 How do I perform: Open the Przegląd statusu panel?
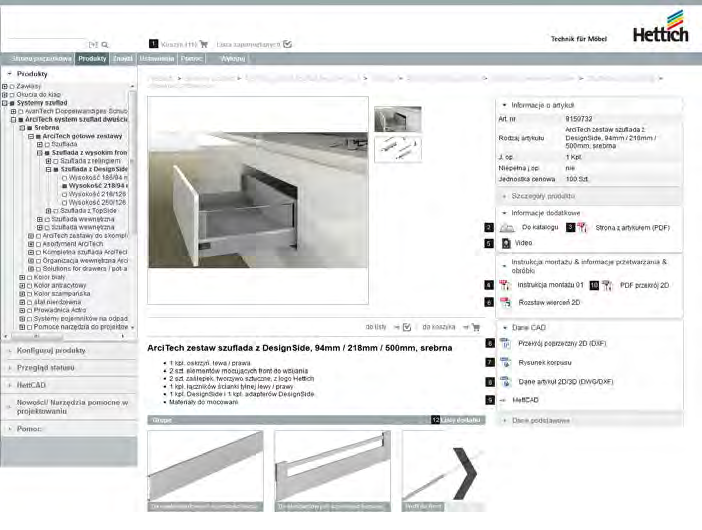pos(69,368)
